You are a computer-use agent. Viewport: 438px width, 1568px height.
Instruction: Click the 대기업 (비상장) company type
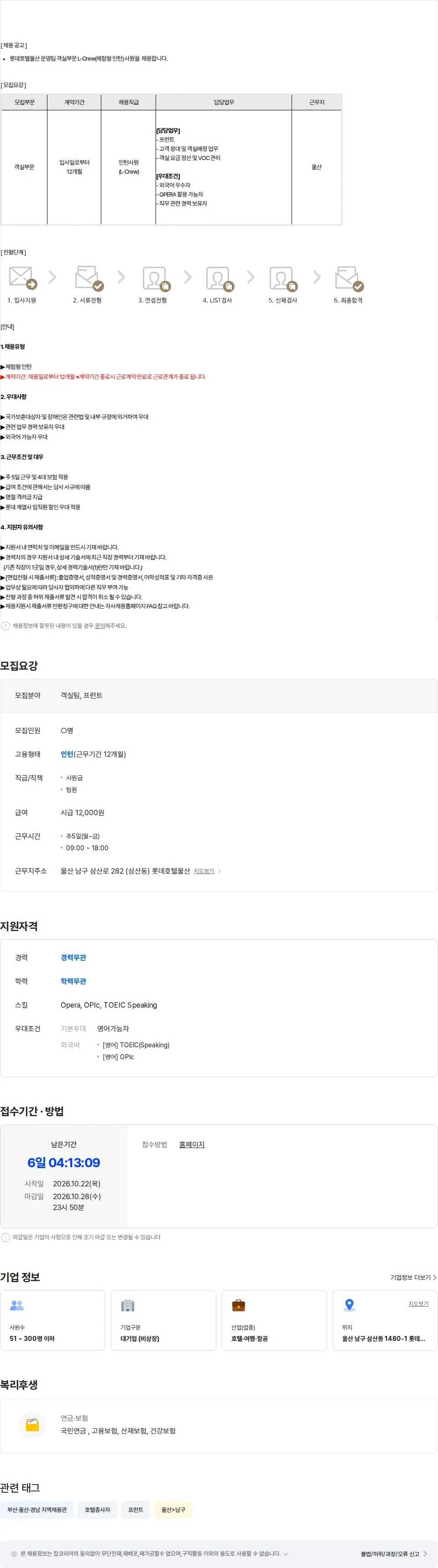(140, 1339)
